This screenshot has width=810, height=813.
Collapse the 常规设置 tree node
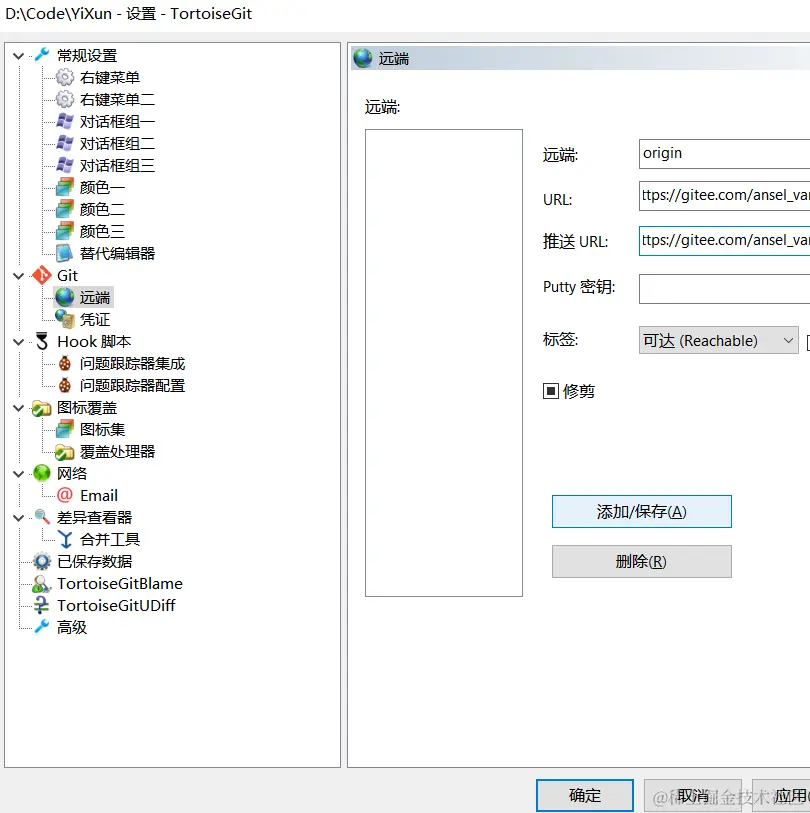(x=19, y=55)
